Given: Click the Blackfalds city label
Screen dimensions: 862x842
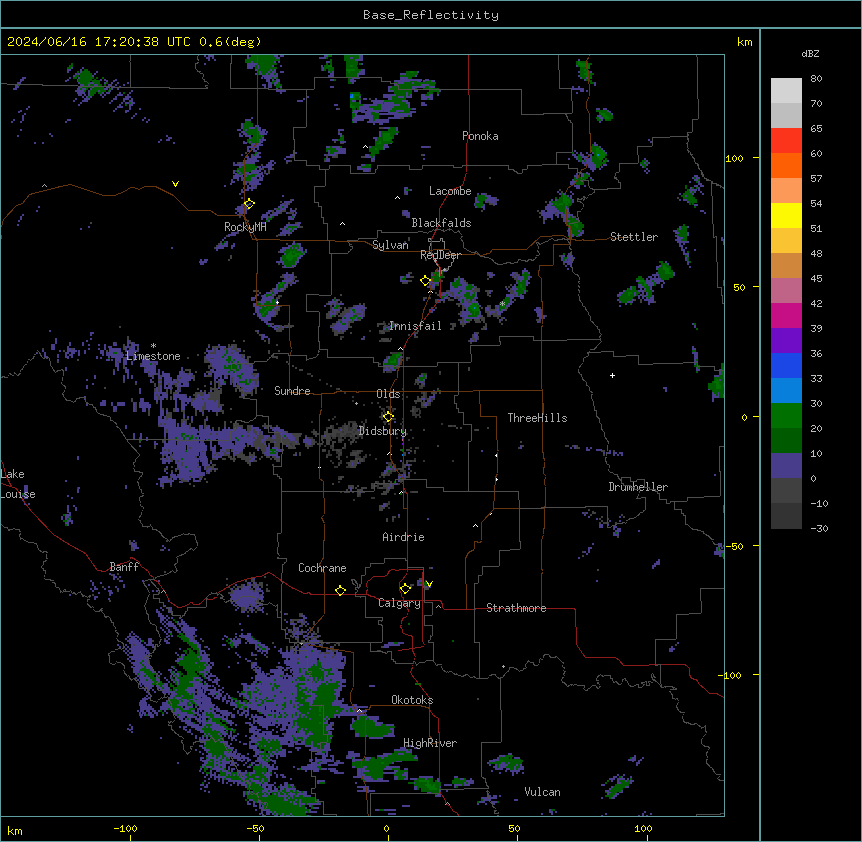Looking at the screenshot, I should (x=441, y=223).
